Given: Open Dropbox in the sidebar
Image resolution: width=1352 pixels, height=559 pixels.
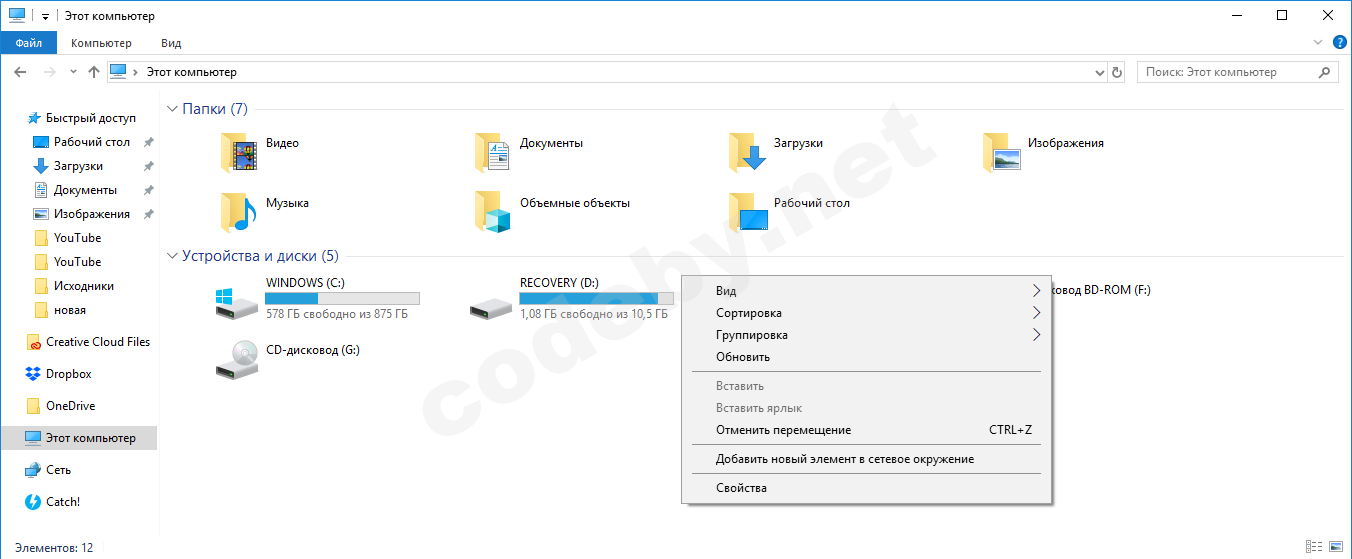Looking at the screenshot, I should coord(68,374).
